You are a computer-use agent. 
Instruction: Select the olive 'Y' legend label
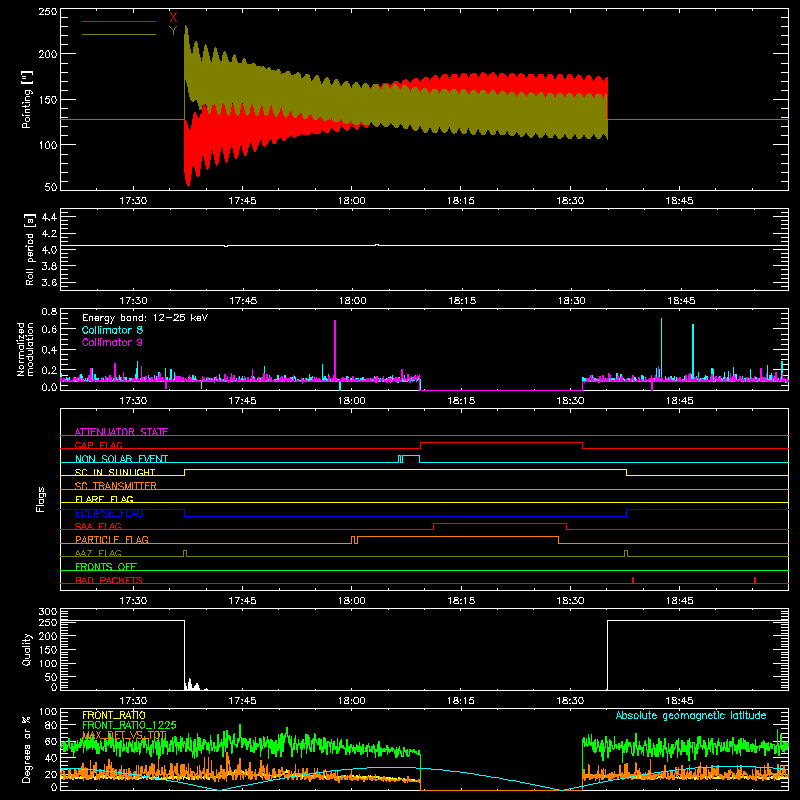173,31
